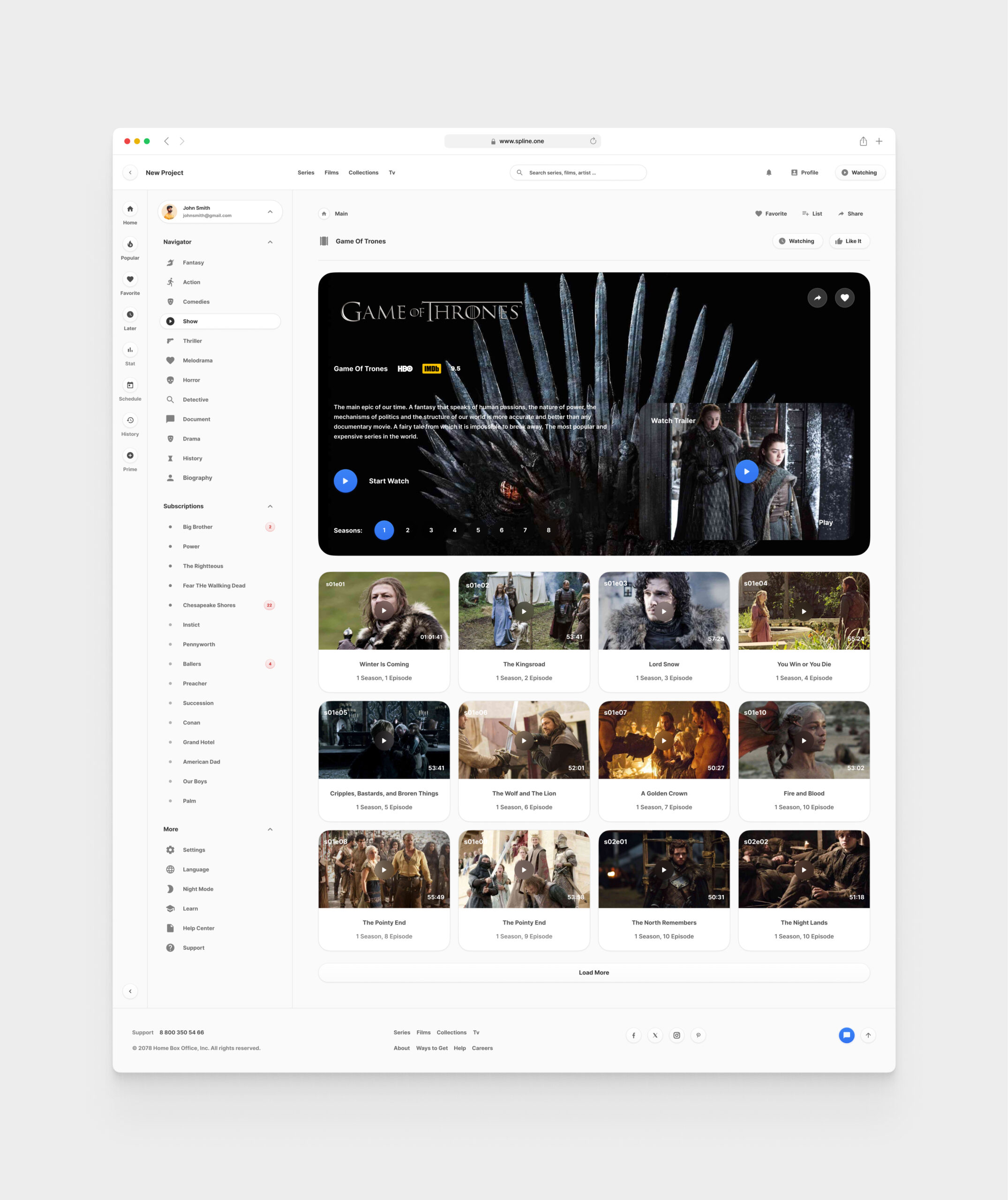Collapse the sidebar with the bottom chevron
The height and width of the screenshot is (1200, 1008).
130,991
